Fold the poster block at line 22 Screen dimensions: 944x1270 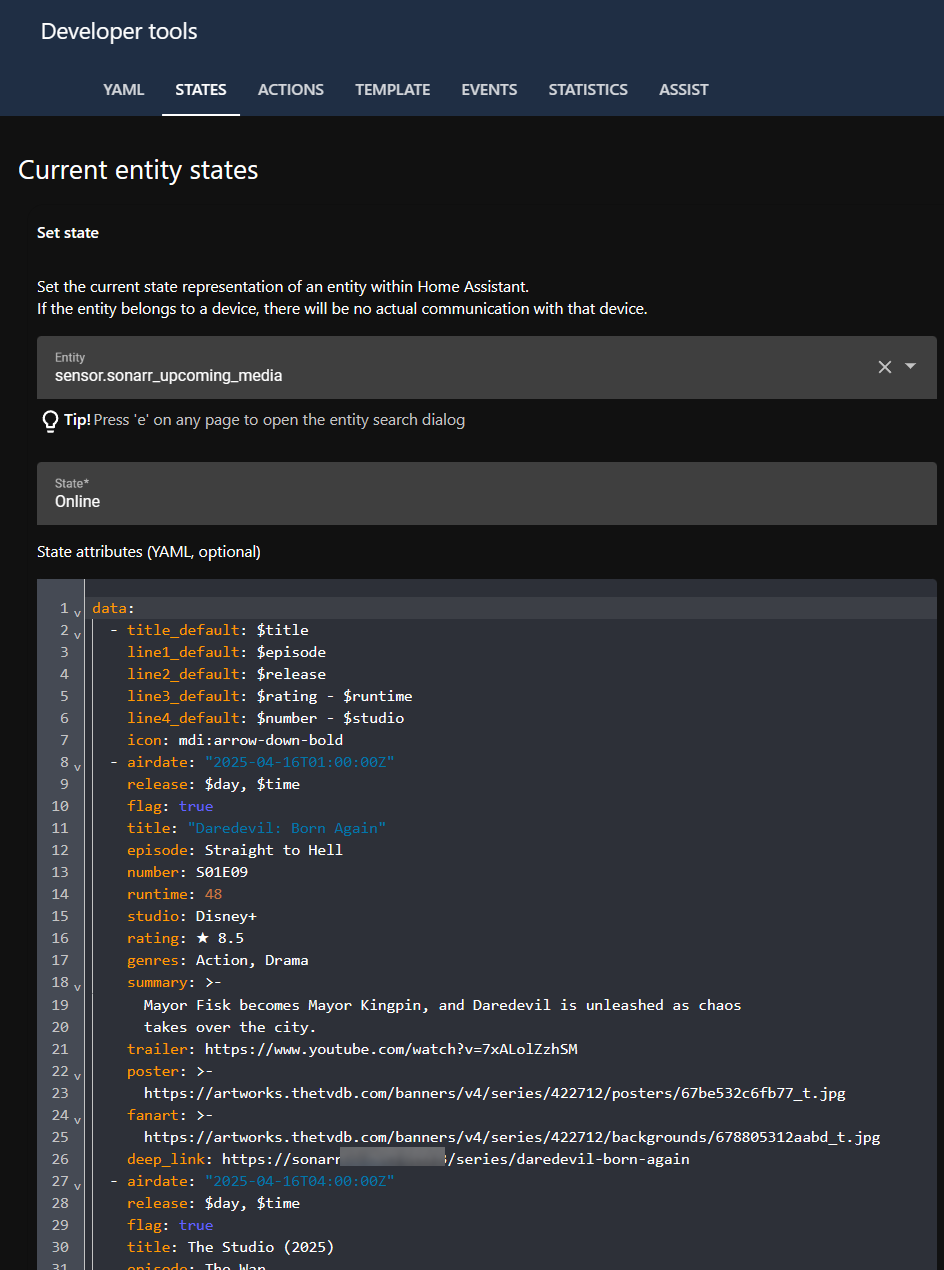click(78, 1075)
